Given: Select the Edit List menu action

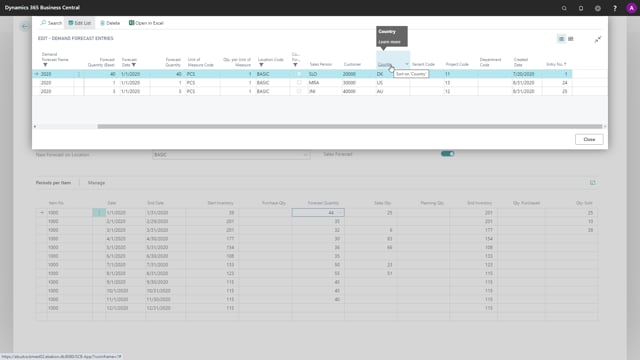Looking at the screenshot, I should coord(80,23).
